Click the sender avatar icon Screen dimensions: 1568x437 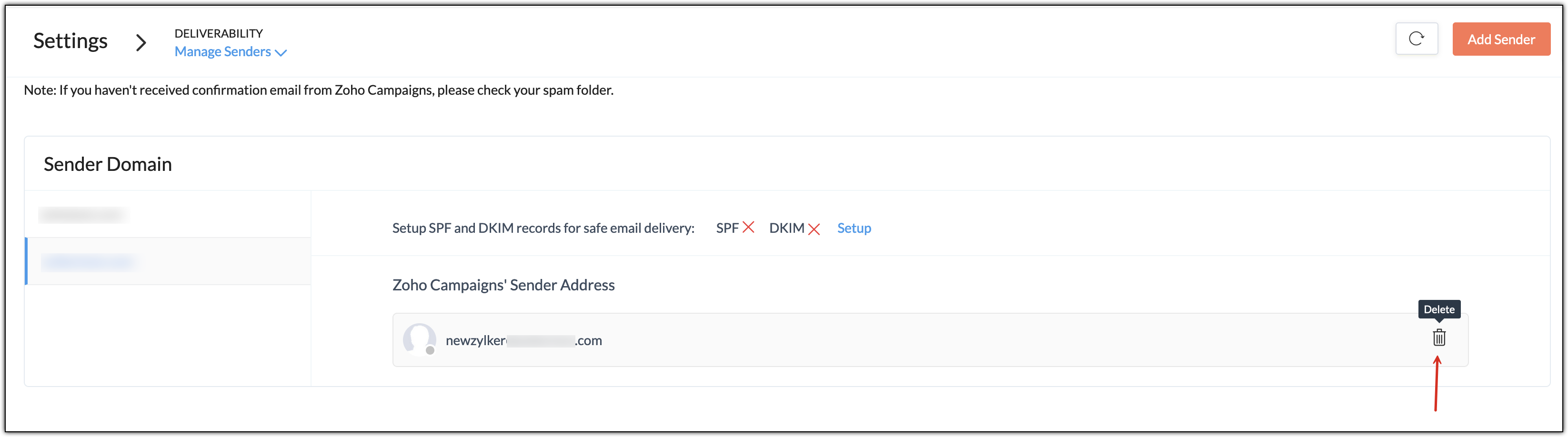coord(420,338)
